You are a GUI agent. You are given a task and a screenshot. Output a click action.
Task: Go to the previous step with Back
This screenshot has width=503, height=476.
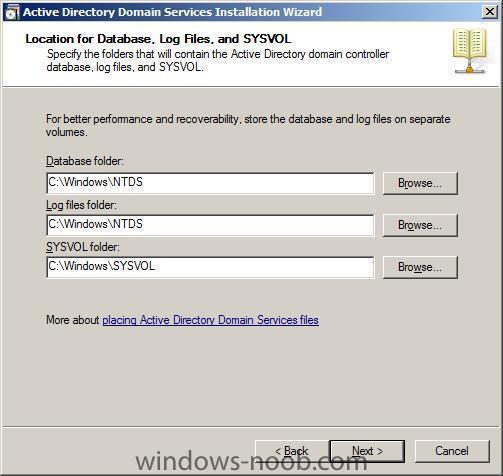point(292,451)
